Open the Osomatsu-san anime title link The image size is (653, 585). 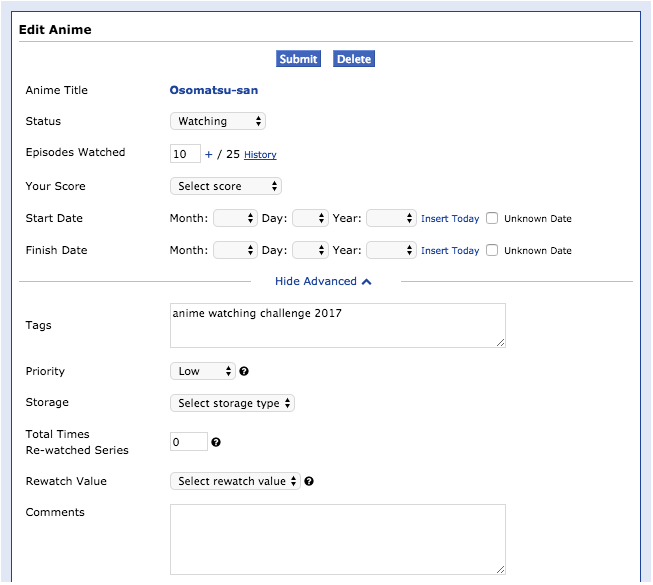(214, 90)
